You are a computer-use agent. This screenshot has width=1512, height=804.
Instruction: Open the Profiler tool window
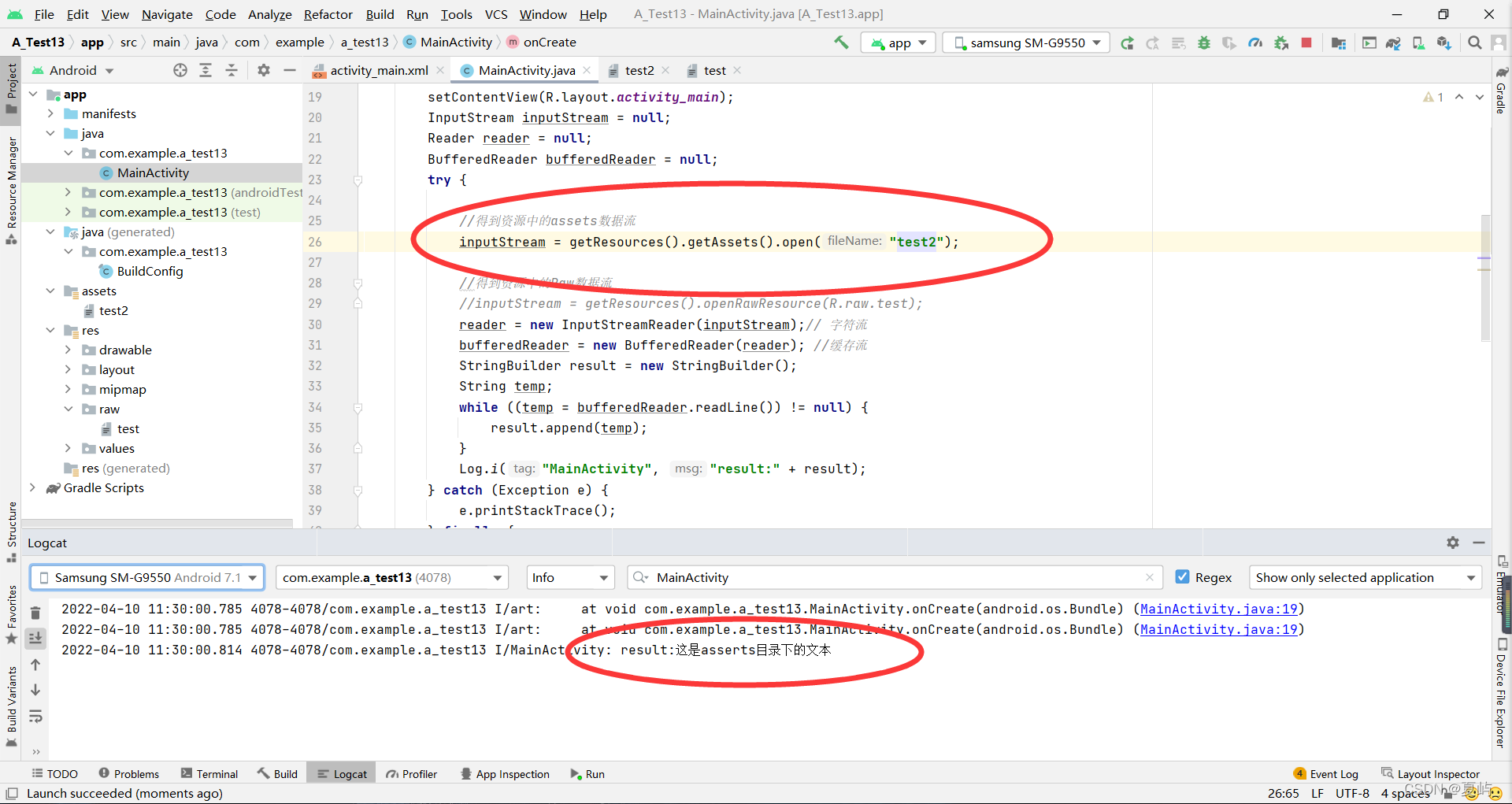412,774
